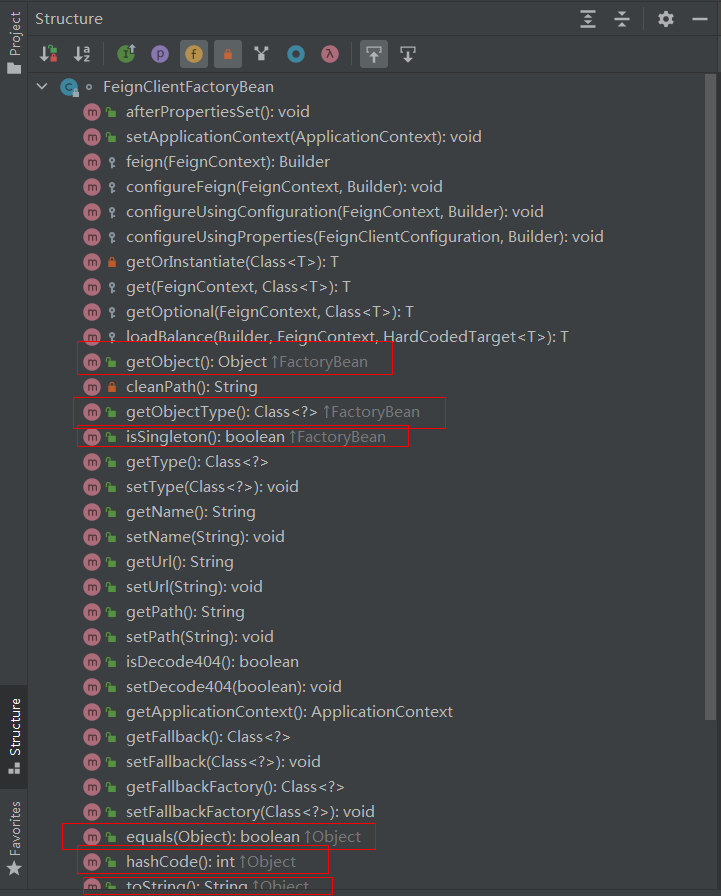The width and height of the screenshot is (721, 896).
Task: Click public icon beside setPath(String)
Action: (x=111, y=638)
